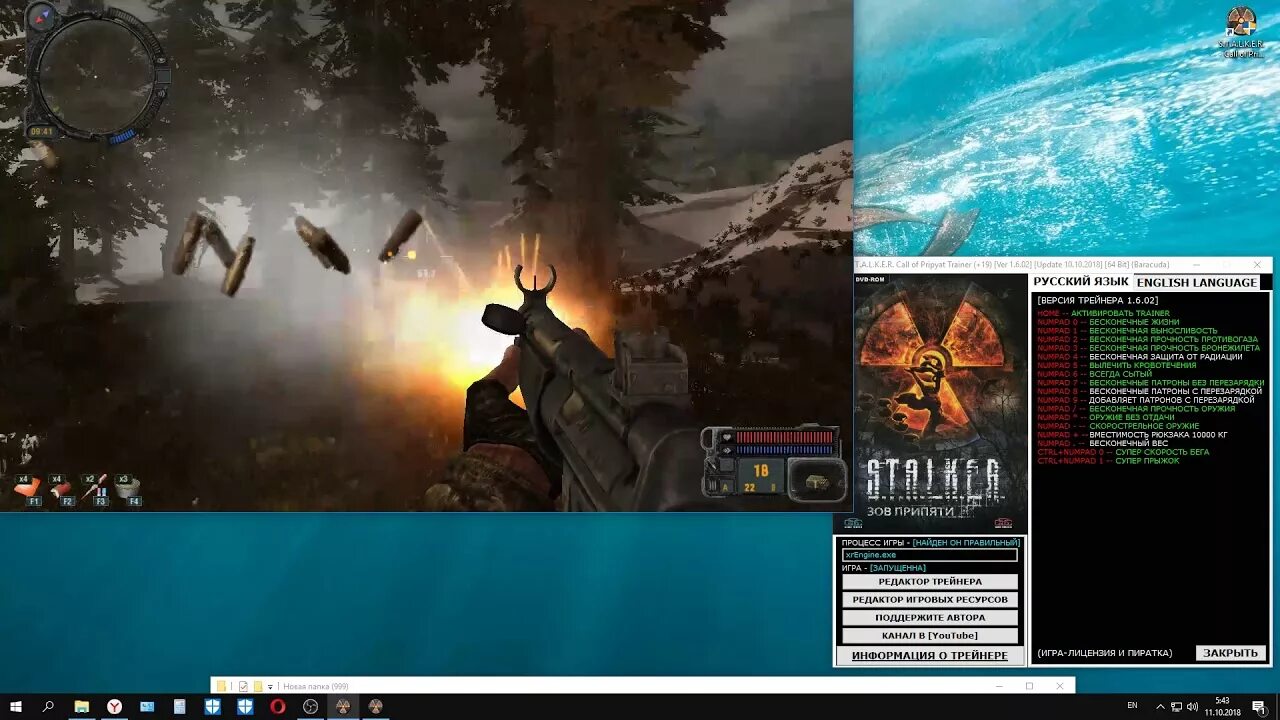Click [ЗАПУЩЕННА] game status text
Viewport: 1280px width, 720px height.
(898, 568)
